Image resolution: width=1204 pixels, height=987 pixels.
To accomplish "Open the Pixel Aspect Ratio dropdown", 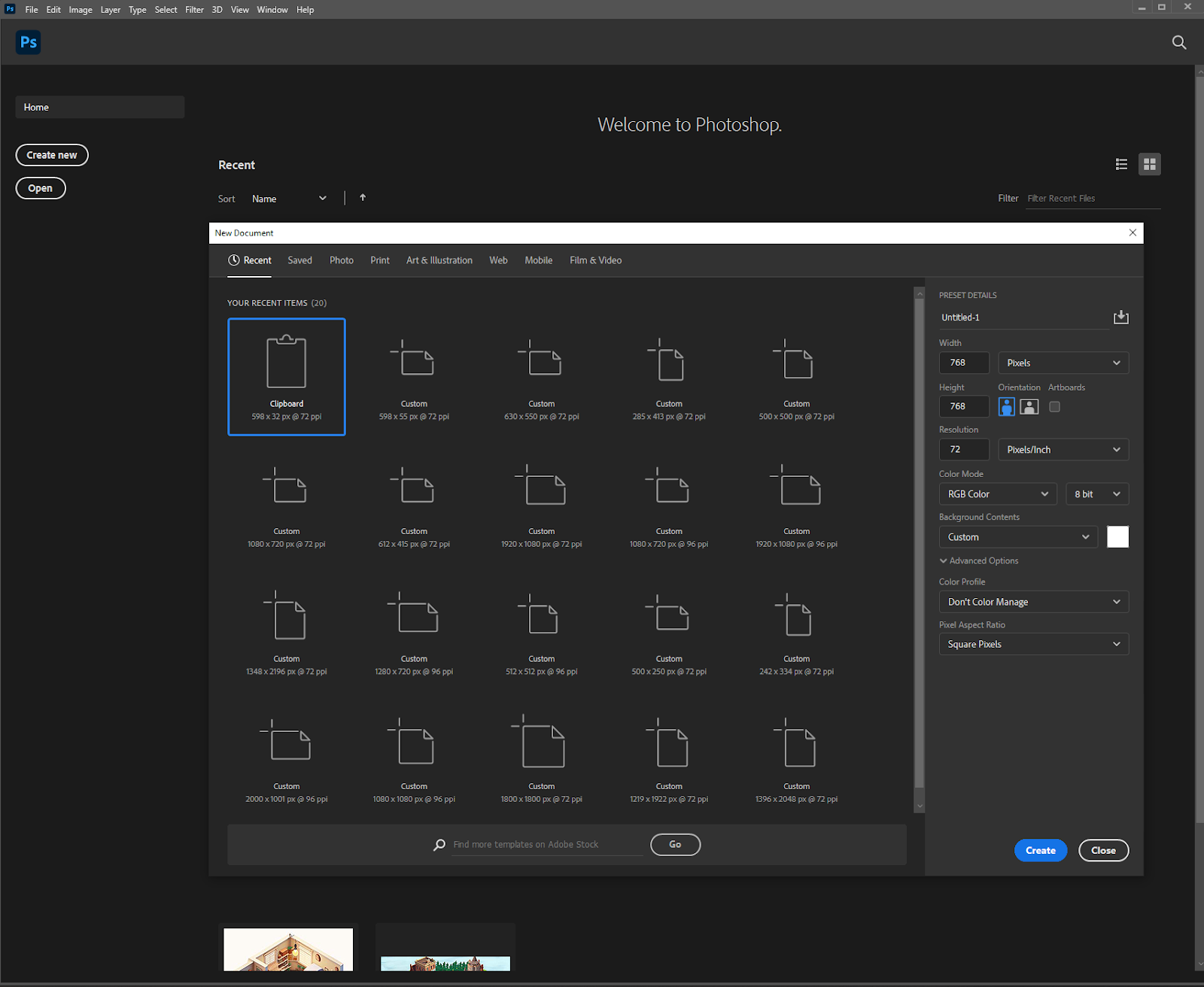I will [1034, 644].
